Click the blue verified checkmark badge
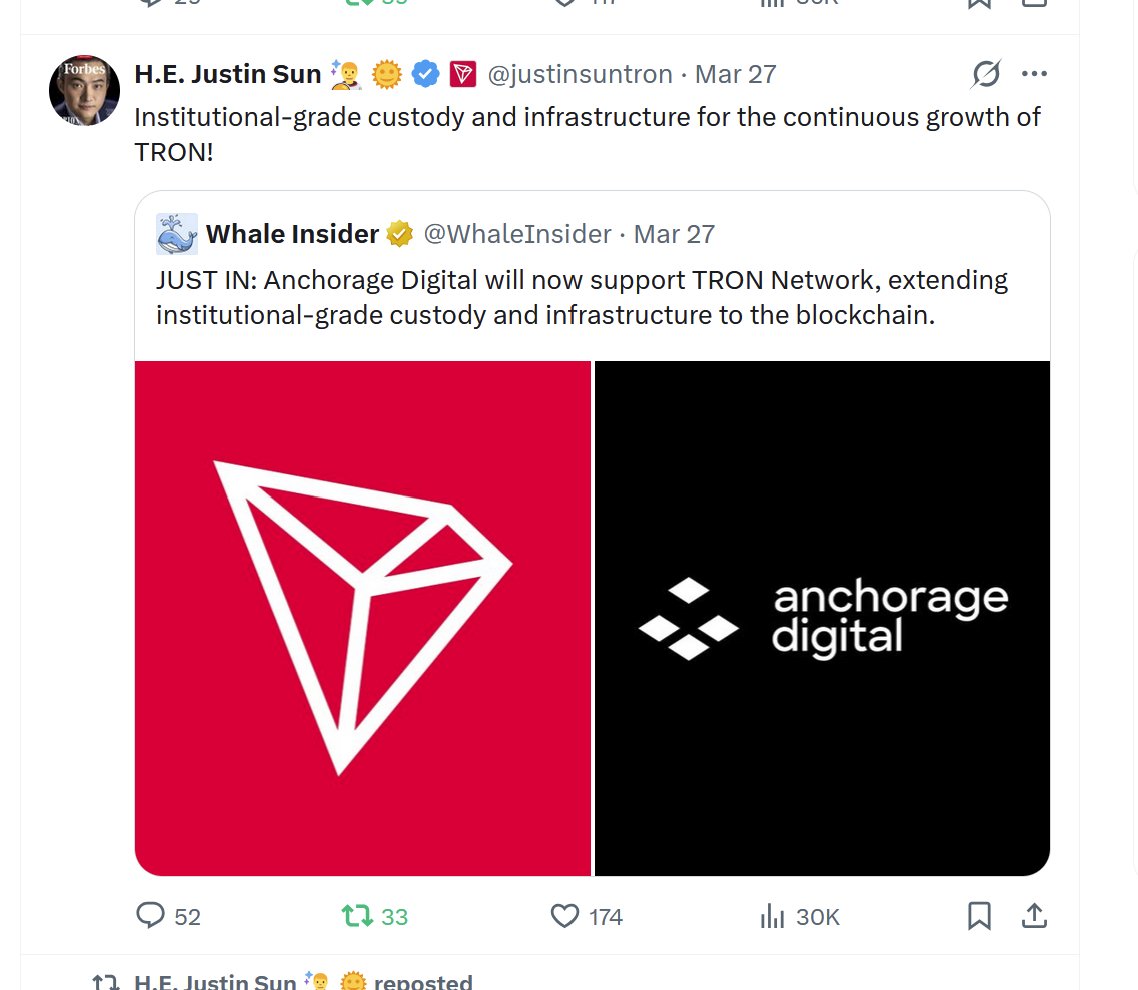The image size is (1138, 990). [x=427, y=74]
